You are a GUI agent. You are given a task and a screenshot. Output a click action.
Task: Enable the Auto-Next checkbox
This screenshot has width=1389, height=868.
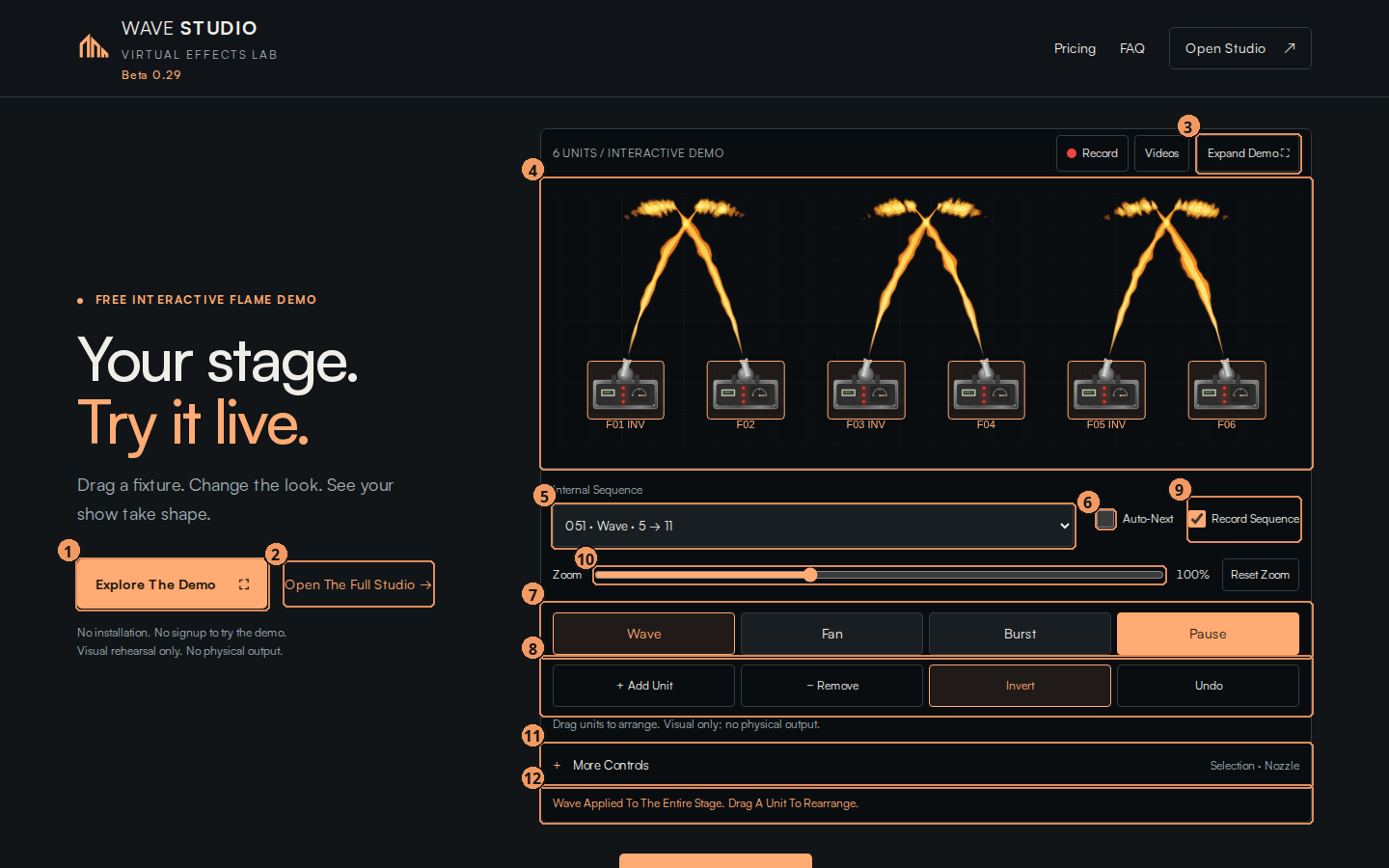[1106, 519]
